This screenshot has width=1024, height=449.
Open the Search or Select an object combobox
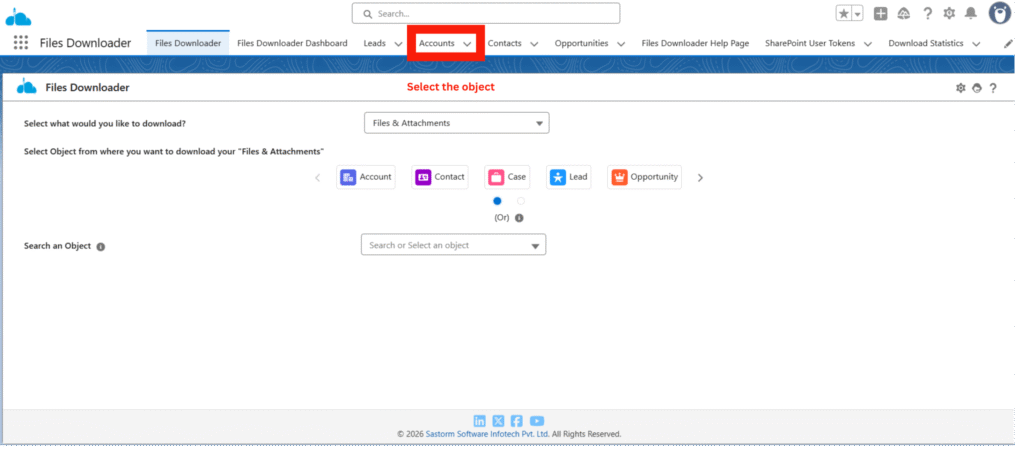click(x=453, y=245)
